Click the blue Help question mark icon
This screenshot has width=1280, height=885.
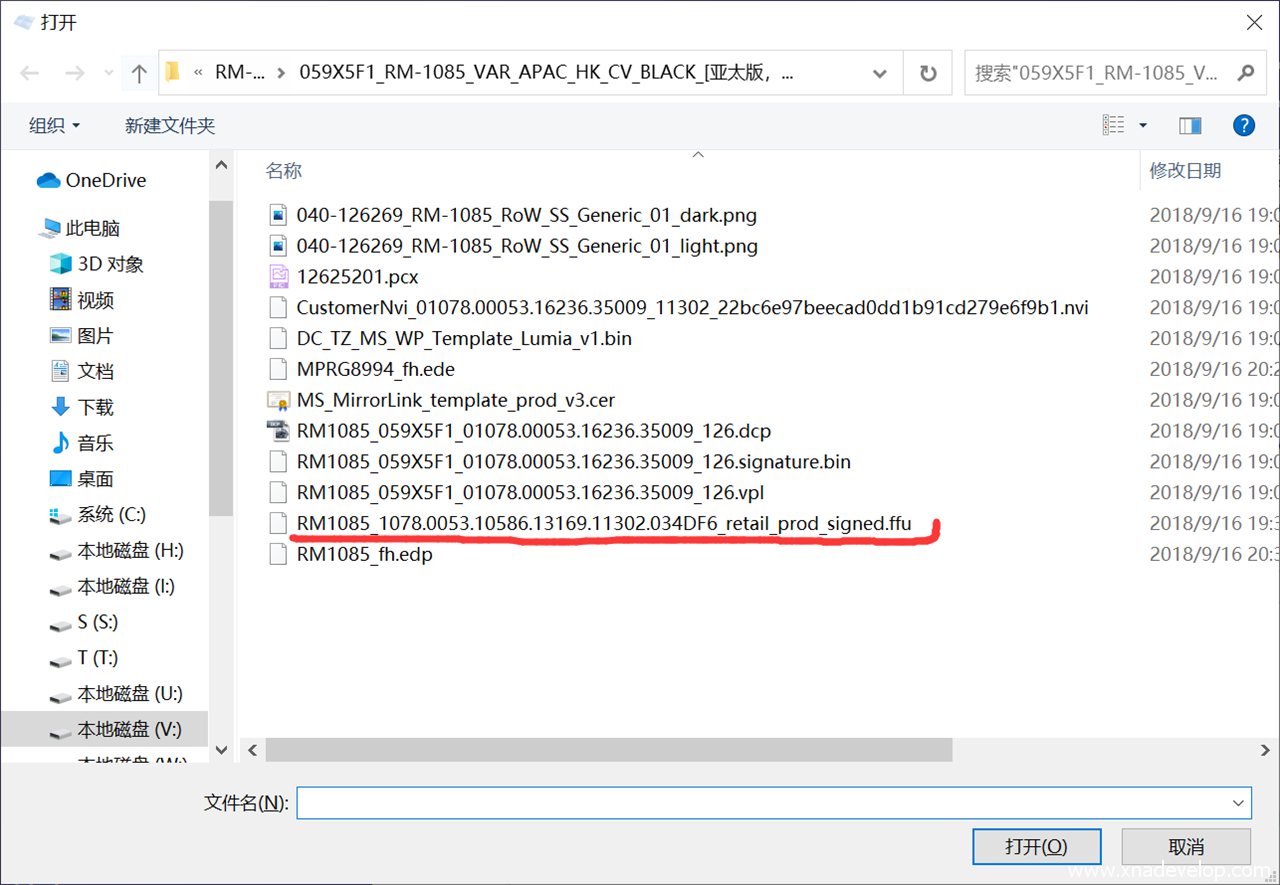point(1243,125)
